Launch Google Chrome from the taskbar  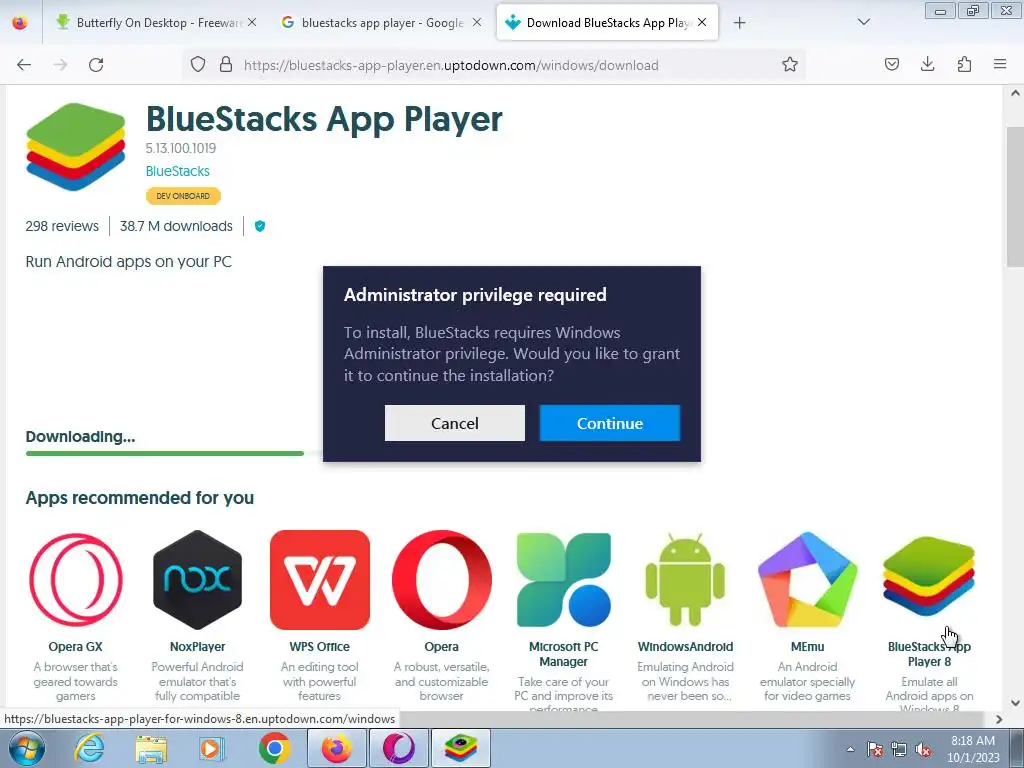click(274, 748)
